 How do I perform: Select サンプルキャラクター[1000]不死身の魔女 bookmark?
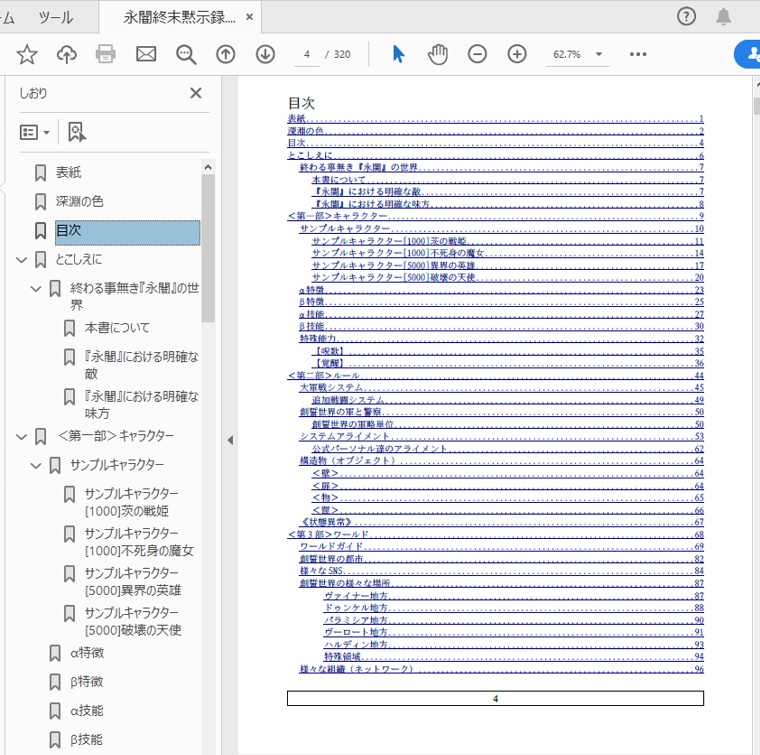(x=139, y=542)
